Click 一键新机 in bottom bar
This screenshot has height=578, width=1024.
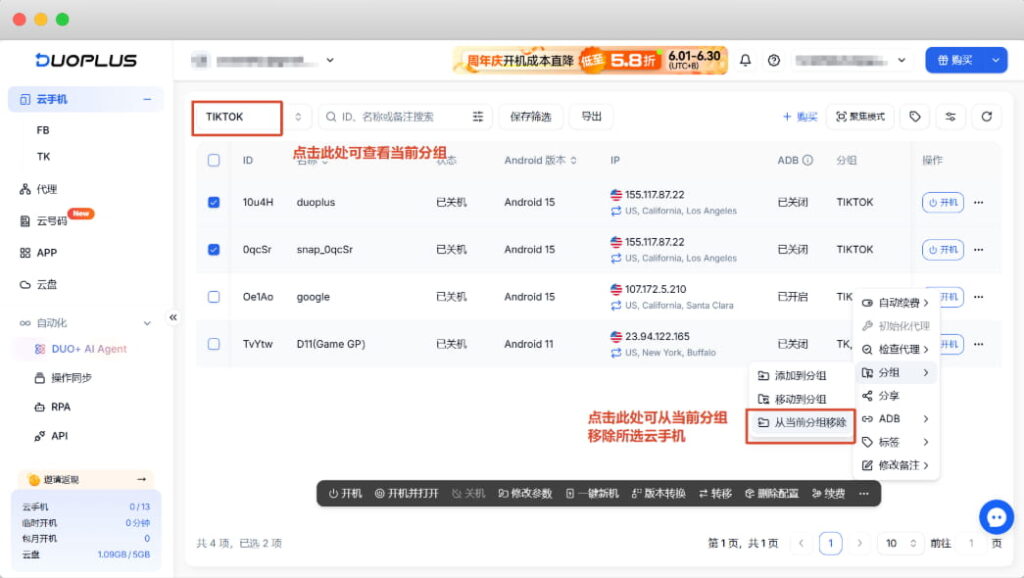coord(592,494)
